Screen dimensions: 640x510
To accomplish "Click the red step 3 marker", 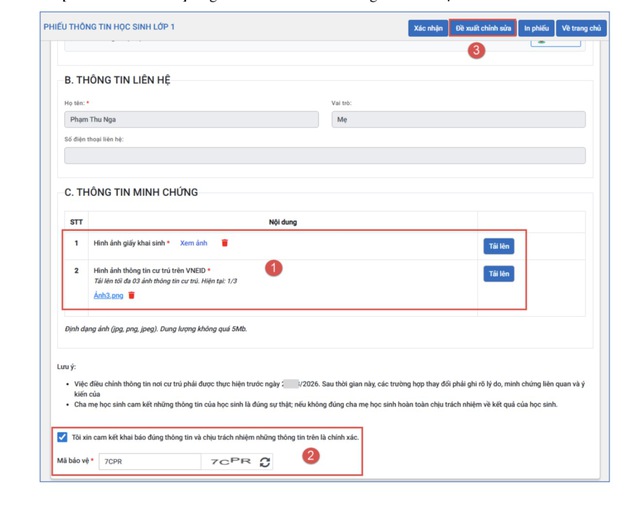I will [477, 51].
